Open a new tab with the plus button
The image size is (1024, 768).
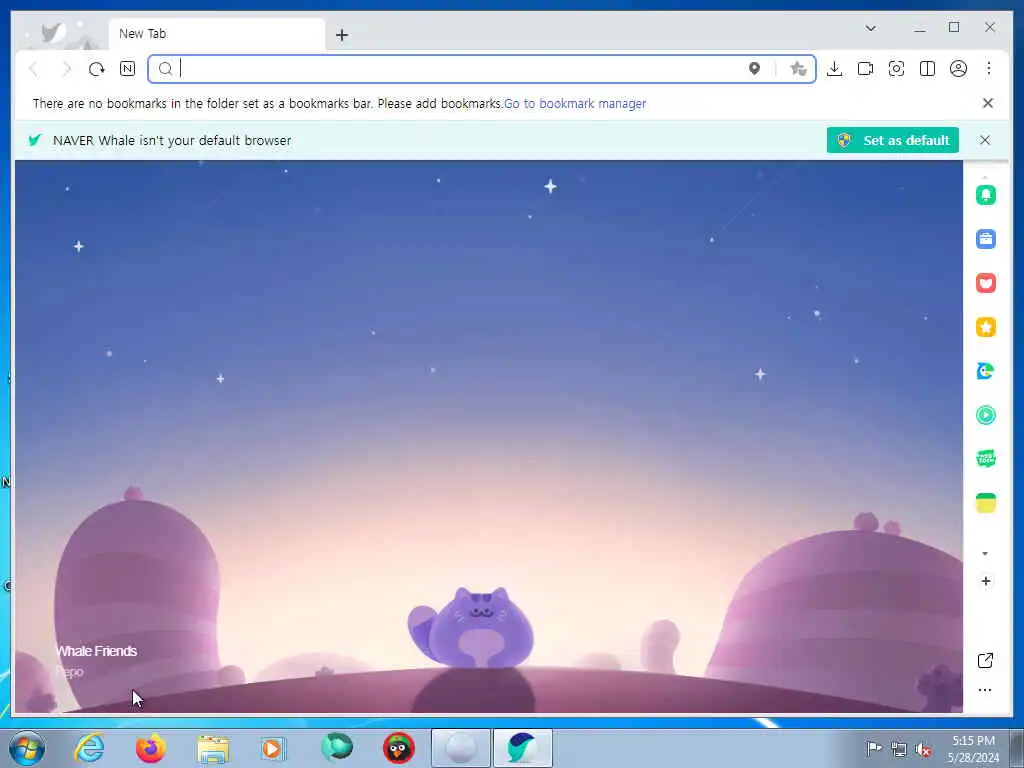point(342,35)
